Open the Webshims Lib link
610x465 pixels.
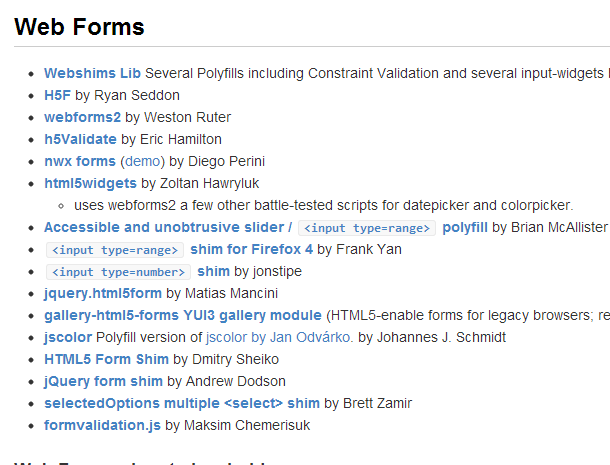pyautogui.click(x=93, y=73)
